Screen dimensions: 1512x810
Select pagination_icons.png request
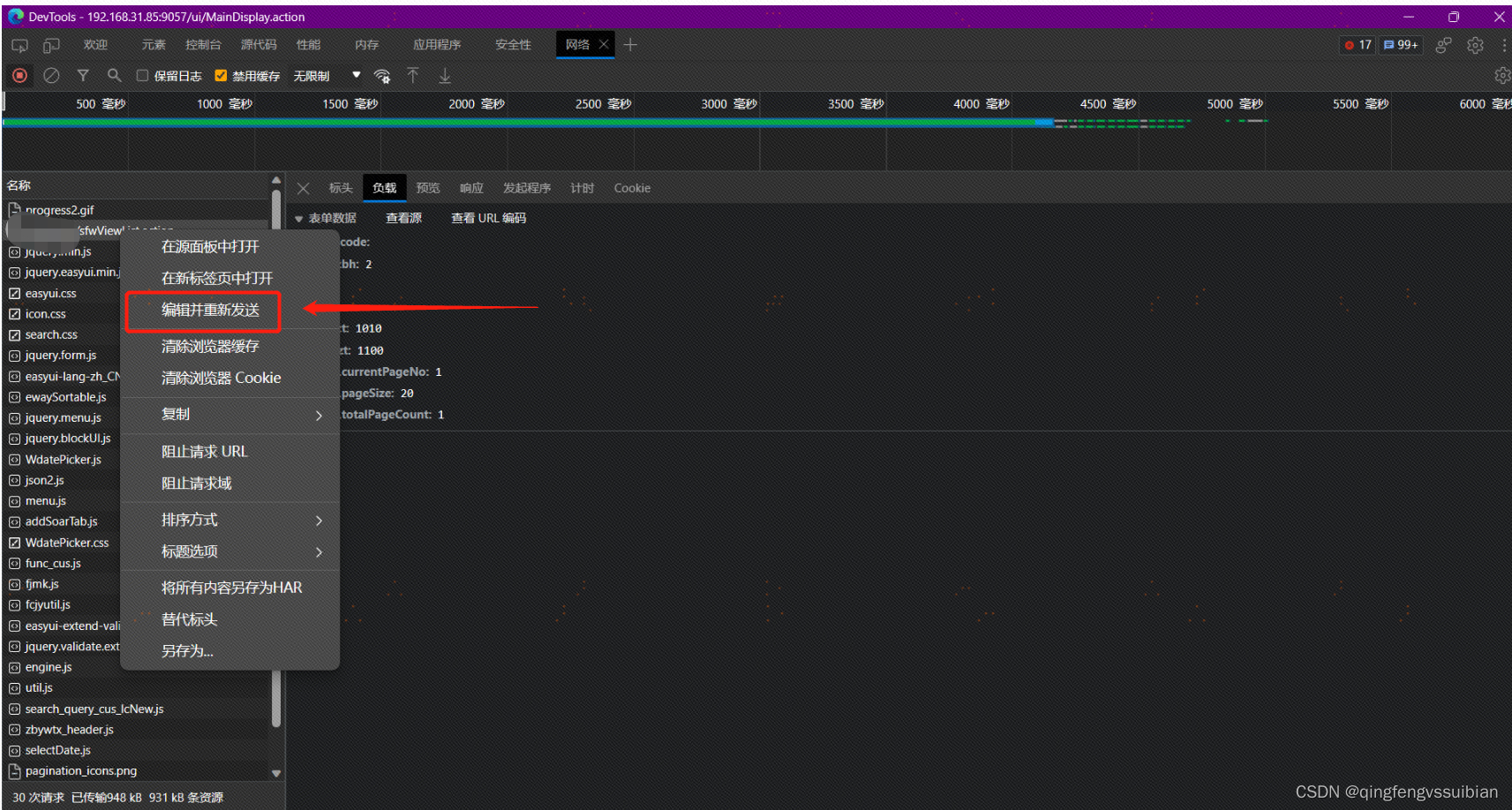(x=136, y=770)
